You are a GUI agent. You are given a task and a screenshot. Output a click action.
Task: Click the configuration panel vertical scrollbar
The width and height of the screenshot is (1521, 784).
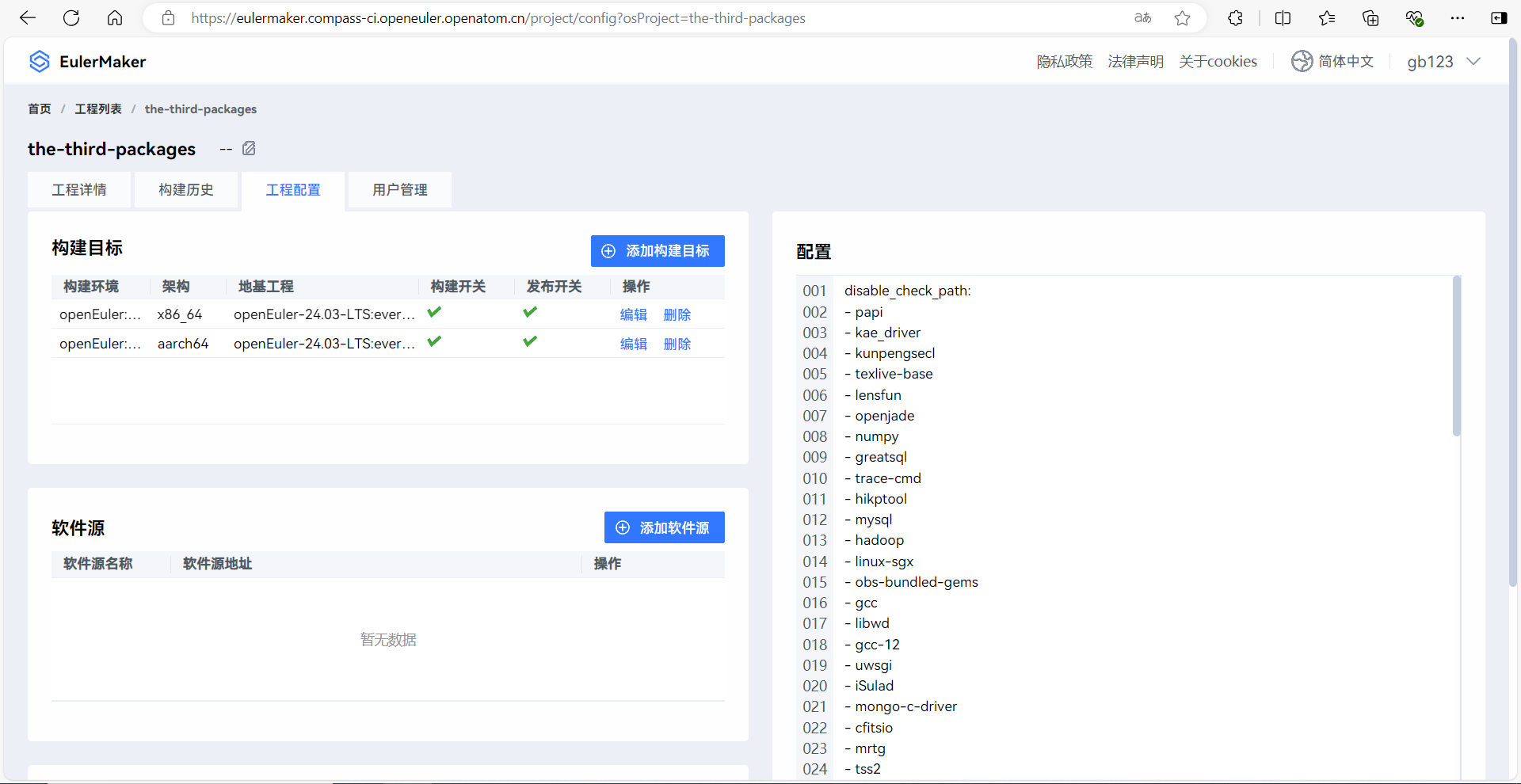1456,356
